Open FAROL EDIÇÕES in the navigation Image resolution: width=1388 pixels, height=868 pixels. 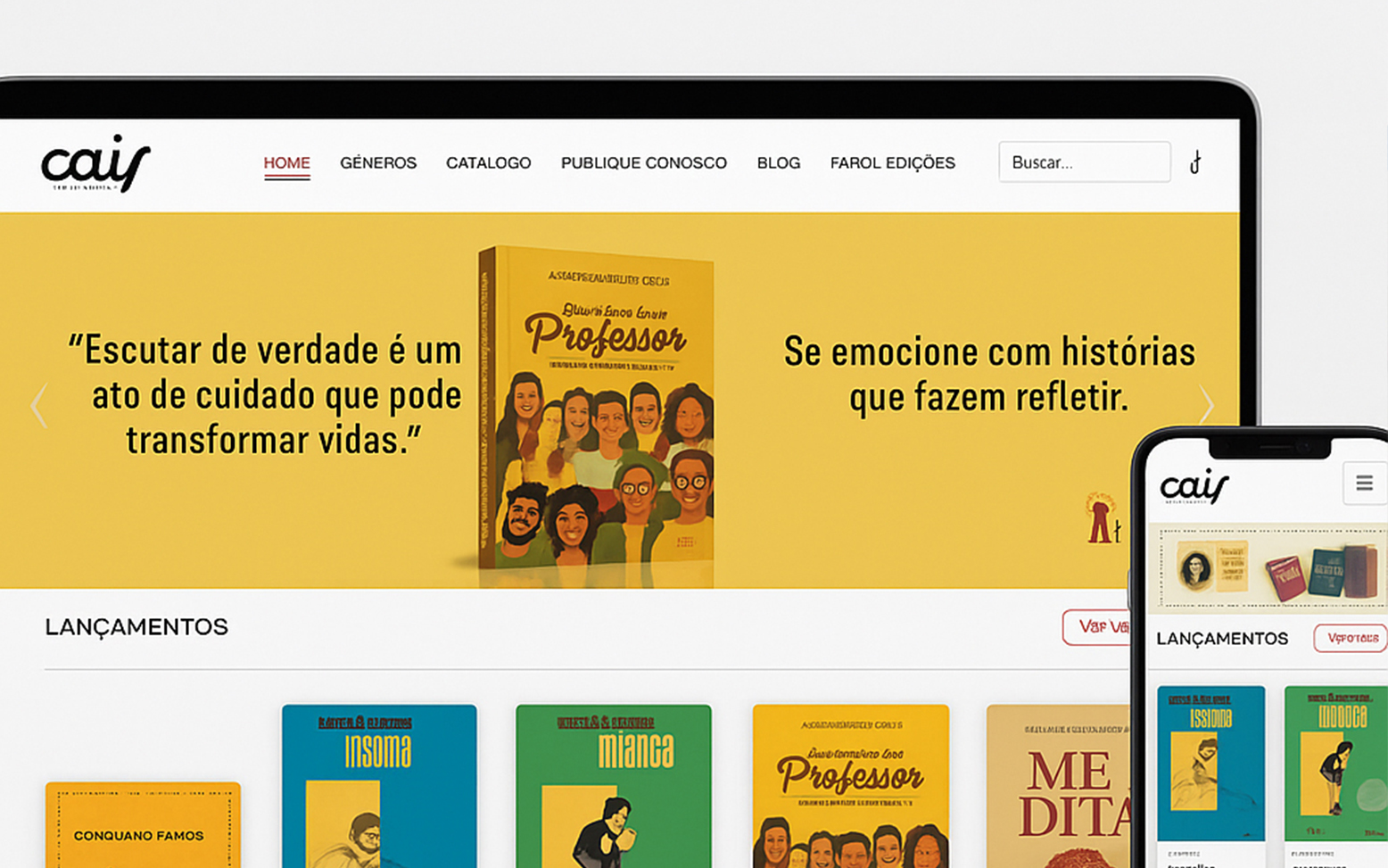(x=893, y=163)
